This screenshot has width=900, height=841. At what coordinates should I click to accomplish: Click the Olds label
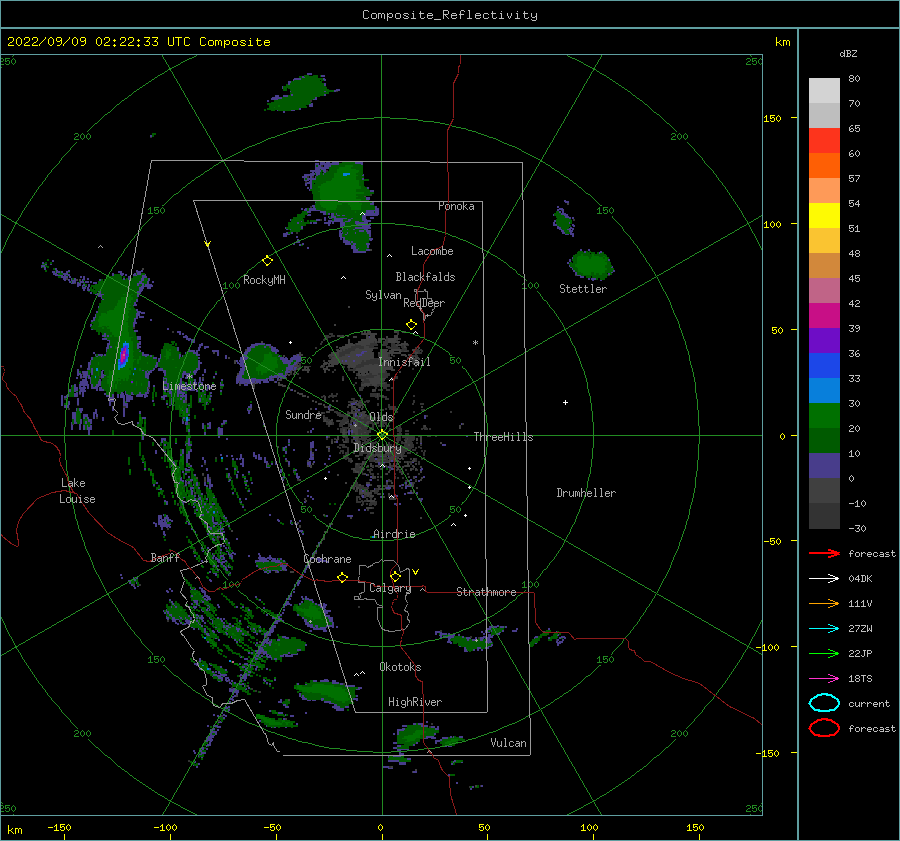click(381, 417)
